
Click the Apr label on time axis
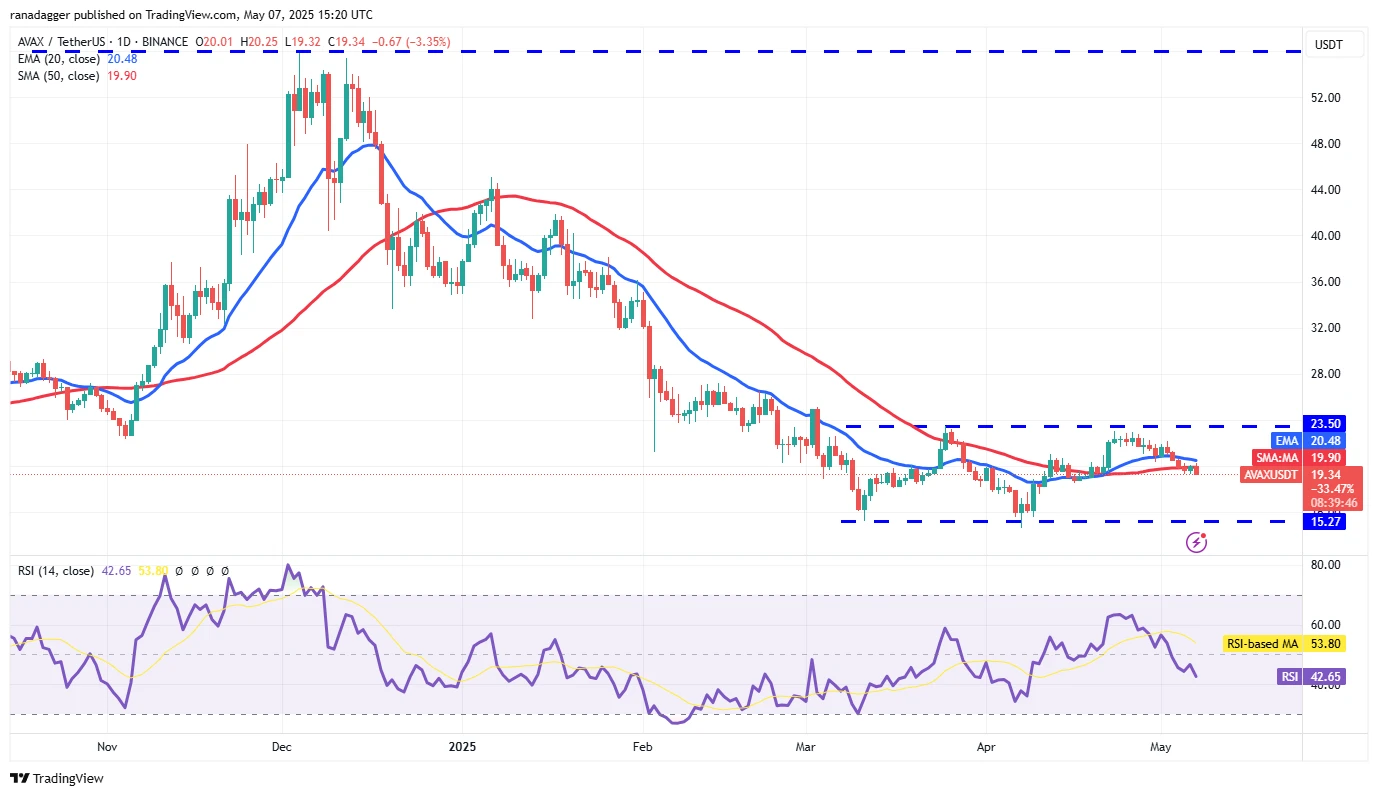[x=985, y=747]
